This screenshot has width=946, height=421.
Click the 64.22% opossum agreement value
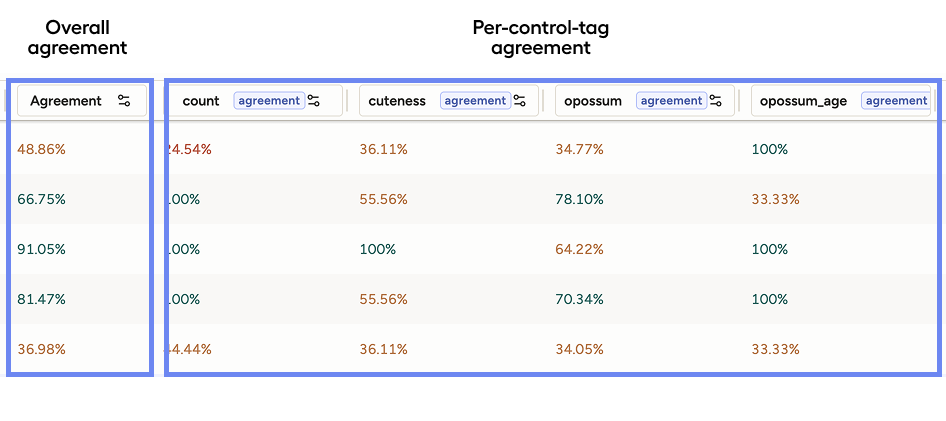pos(580,249)
